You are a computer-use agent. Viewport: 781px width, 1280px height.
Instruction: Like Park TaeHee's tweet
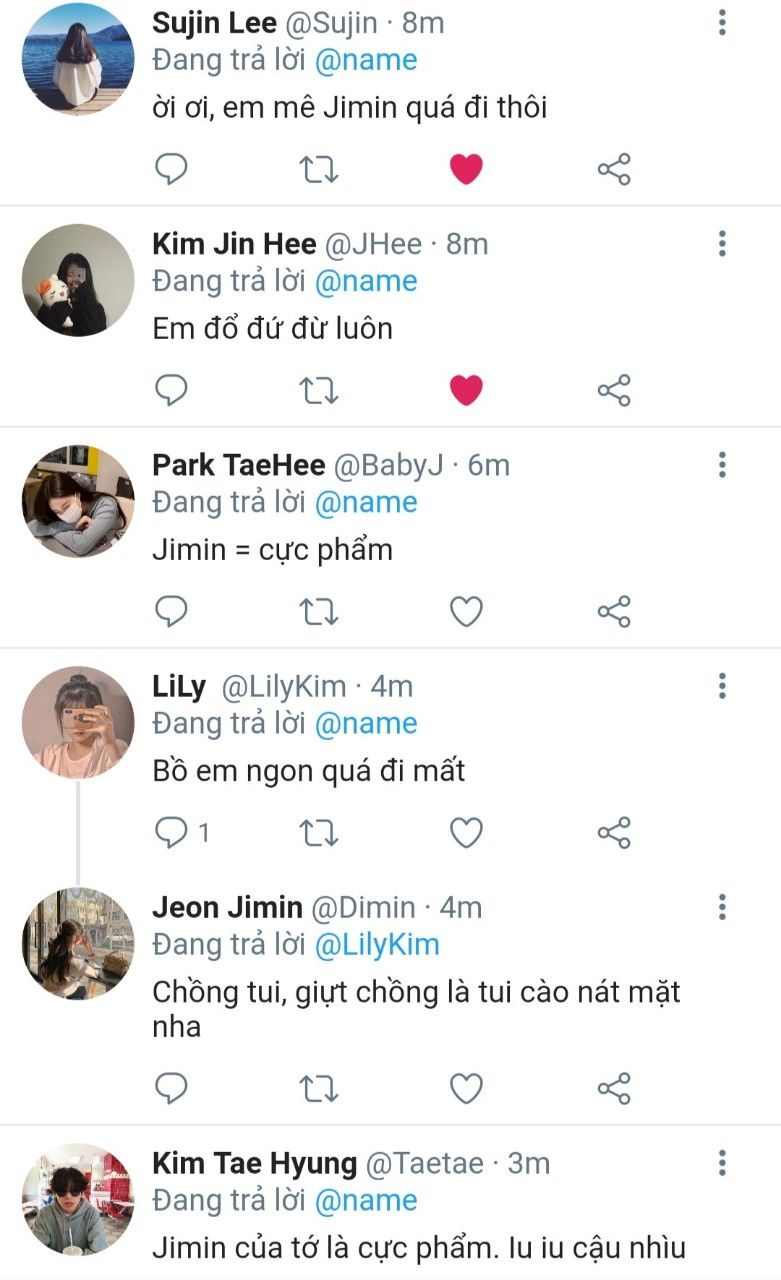click(x=466, y=611)
